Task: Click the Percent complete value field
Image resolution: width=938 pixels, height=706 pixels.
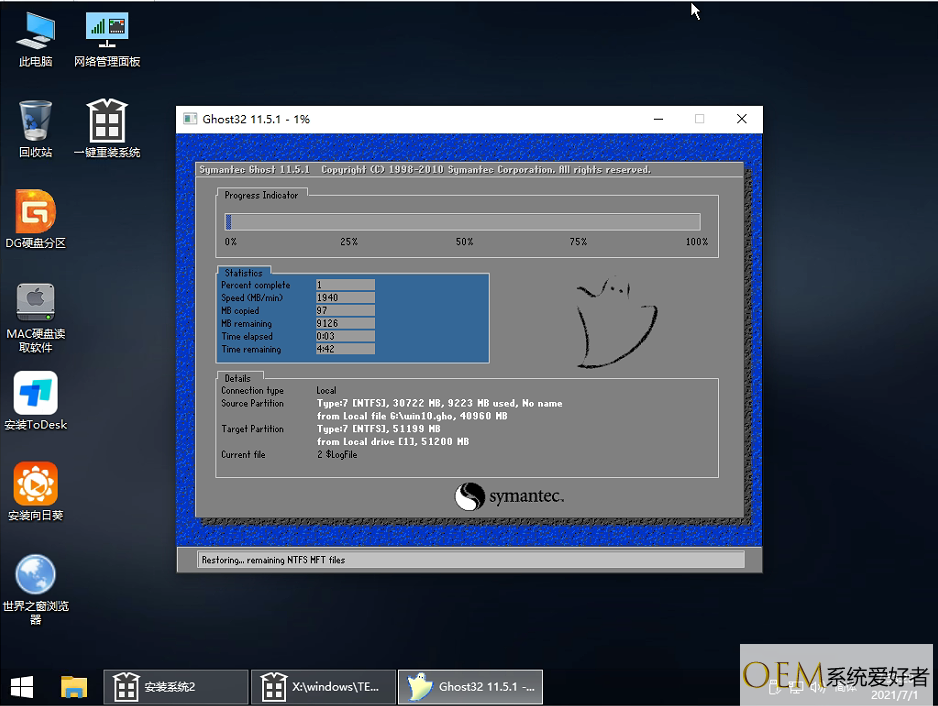Action: [x=345, y=285]
